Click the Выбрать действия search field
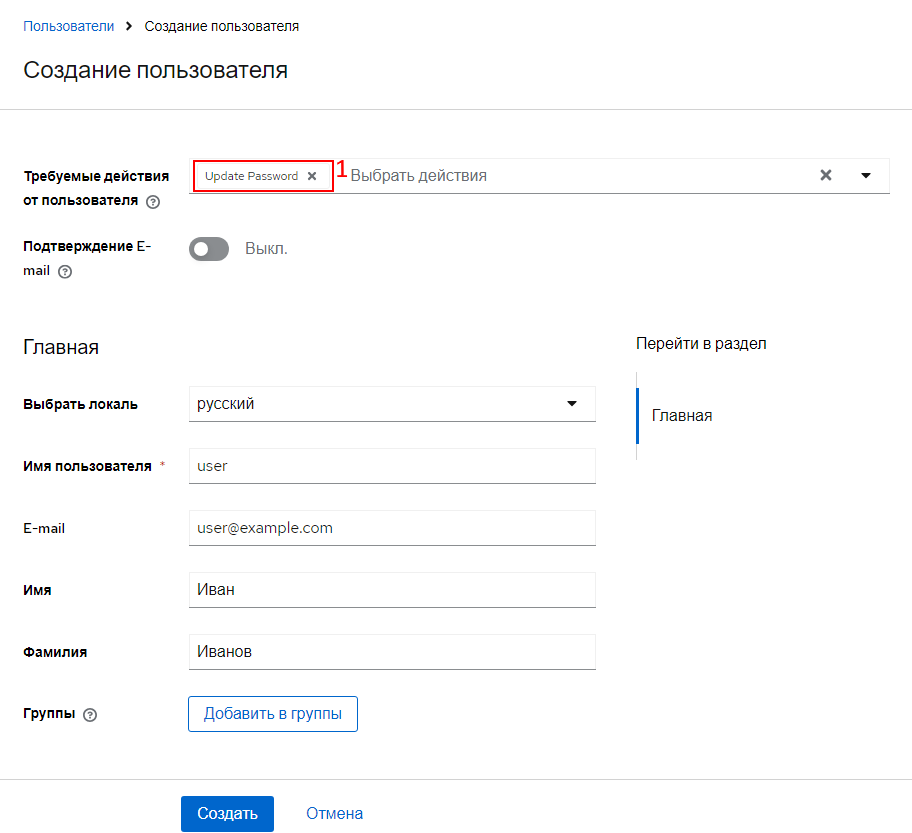 point(570,176)
